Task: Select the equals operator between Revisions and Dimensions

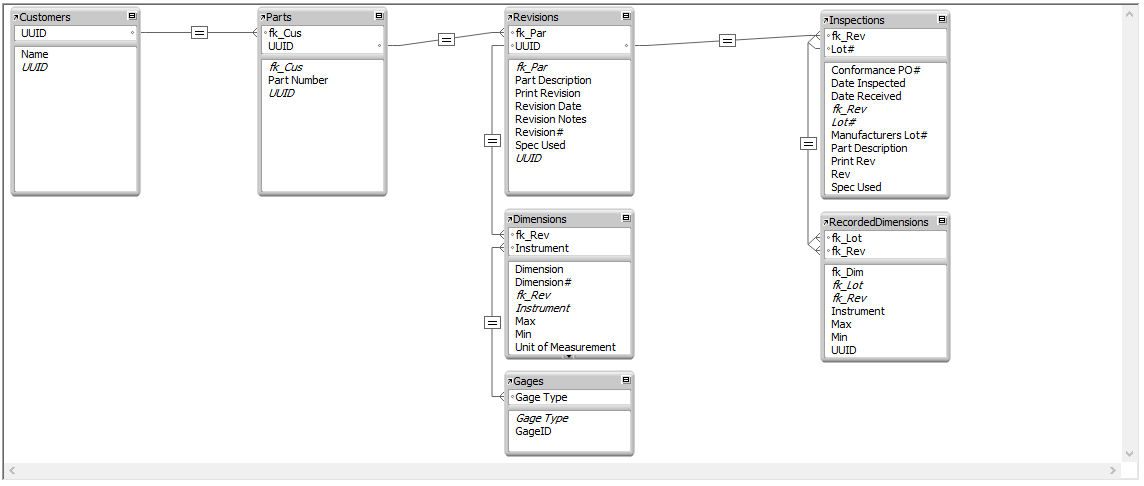Action: [x=492, y=140]
